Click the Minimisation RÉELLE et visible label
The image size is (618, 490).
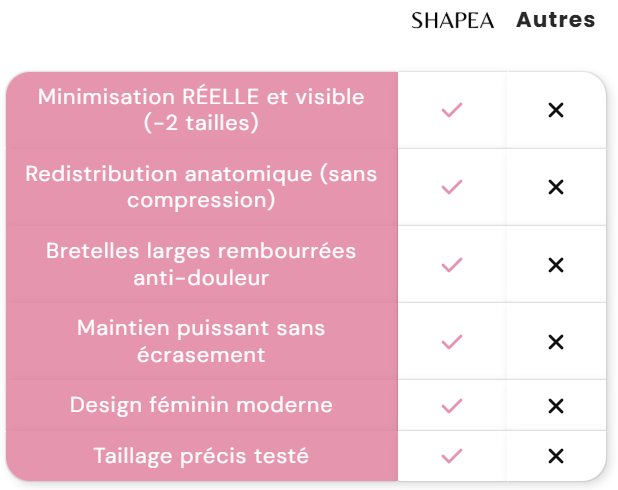coord(201,110)
